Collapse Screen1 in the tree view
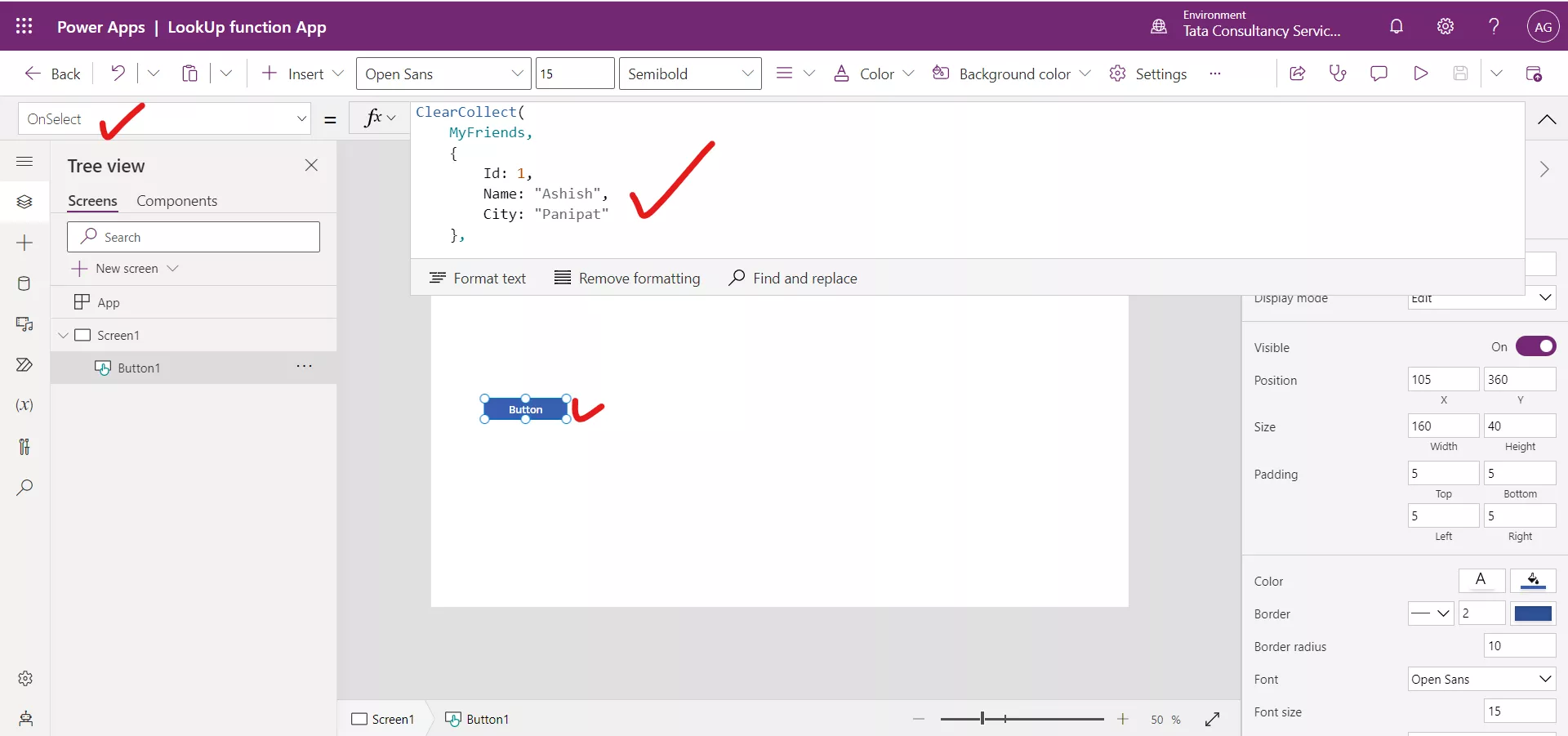Screen dimensions: 1568x736 click(65, 335)
